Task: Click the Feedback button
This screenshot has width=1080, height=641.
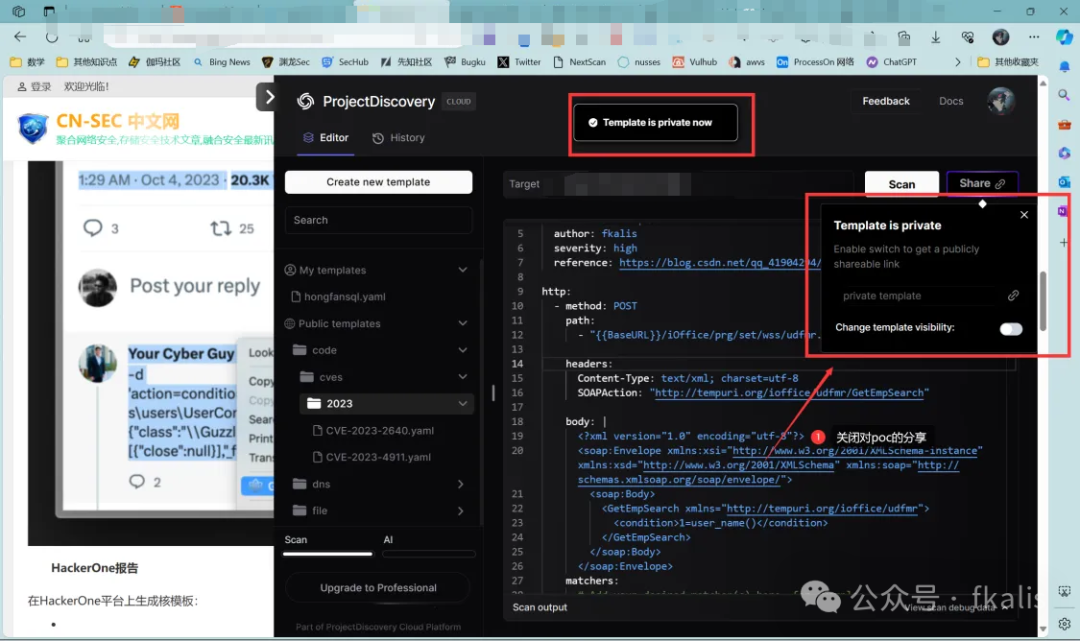Action: 886,101
